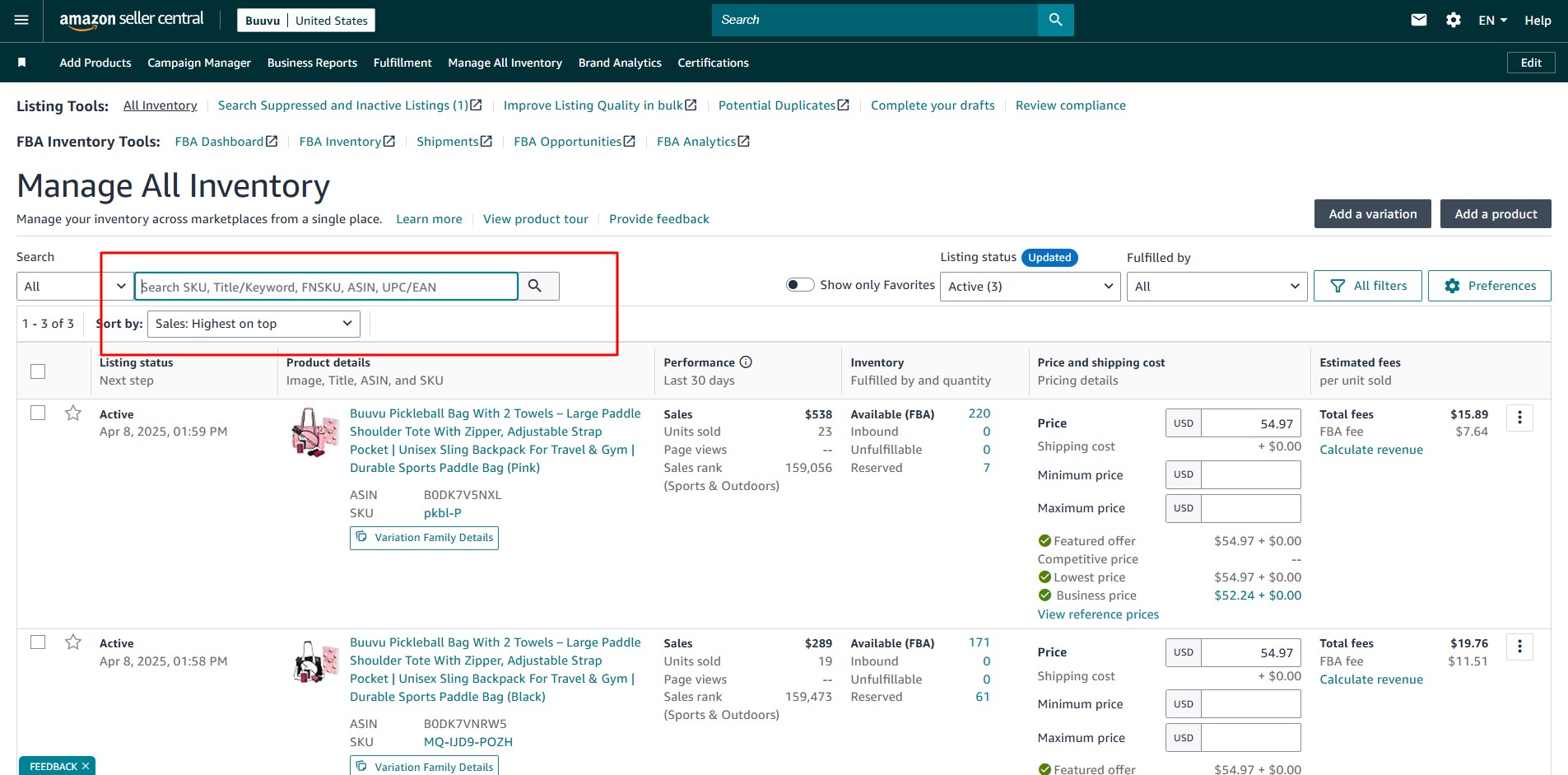
Task: Check the select-all checkbox in table header
Action: coord(38,371)
